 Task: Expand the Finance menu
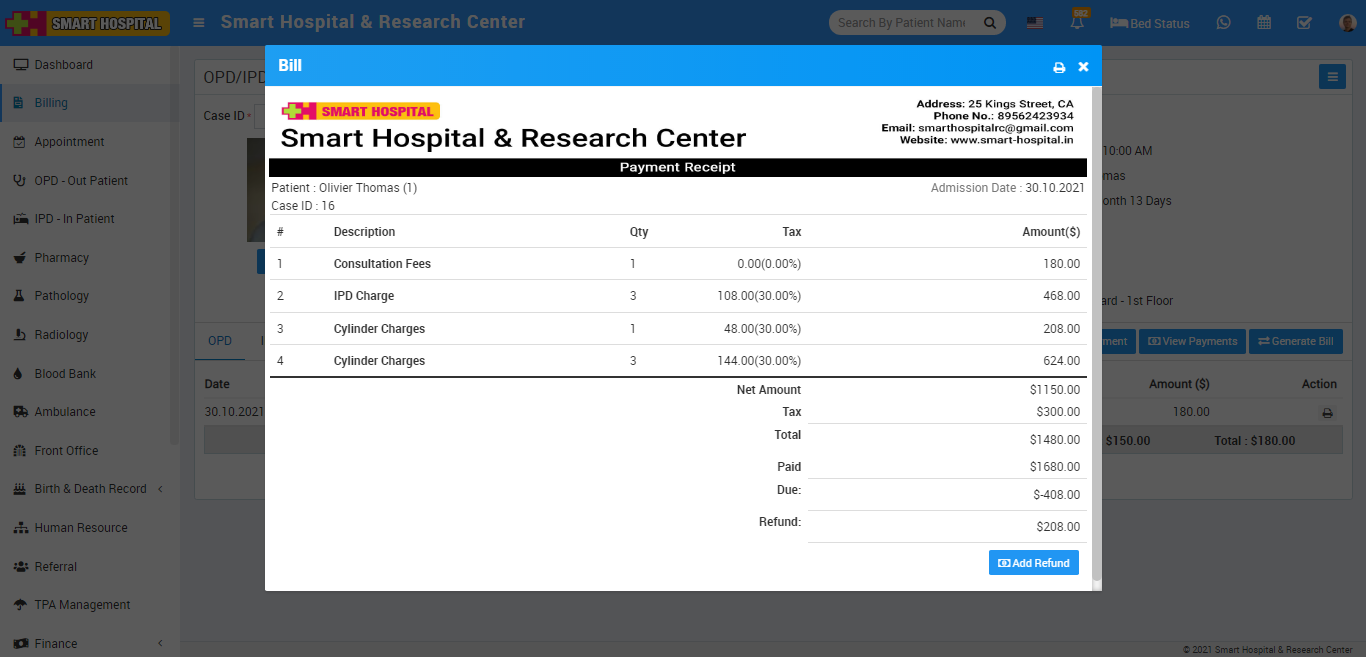coord(90,644)
